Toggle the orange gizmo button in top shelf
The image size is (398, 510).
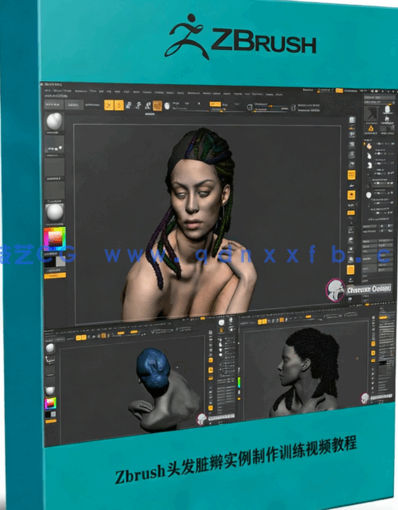click(x=157, y=106)
